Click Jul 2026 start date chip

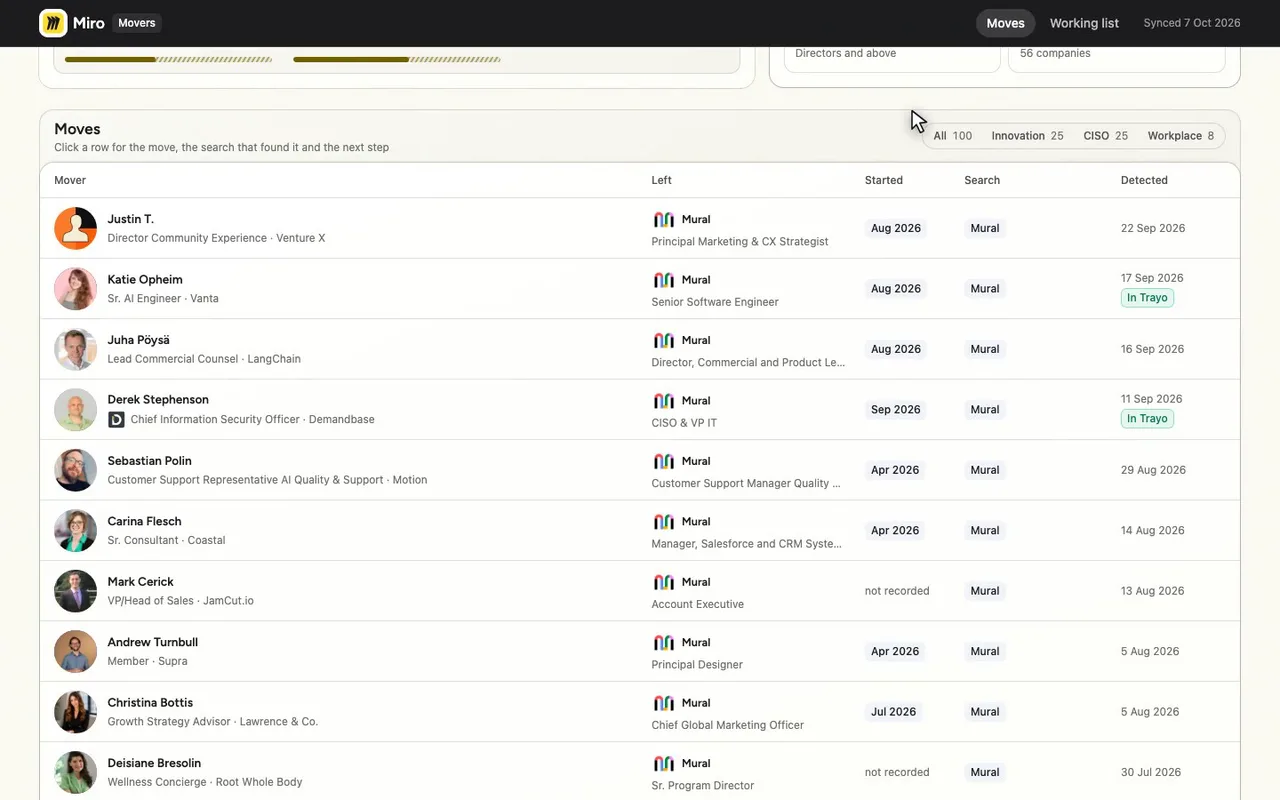[x=893, y=712]
